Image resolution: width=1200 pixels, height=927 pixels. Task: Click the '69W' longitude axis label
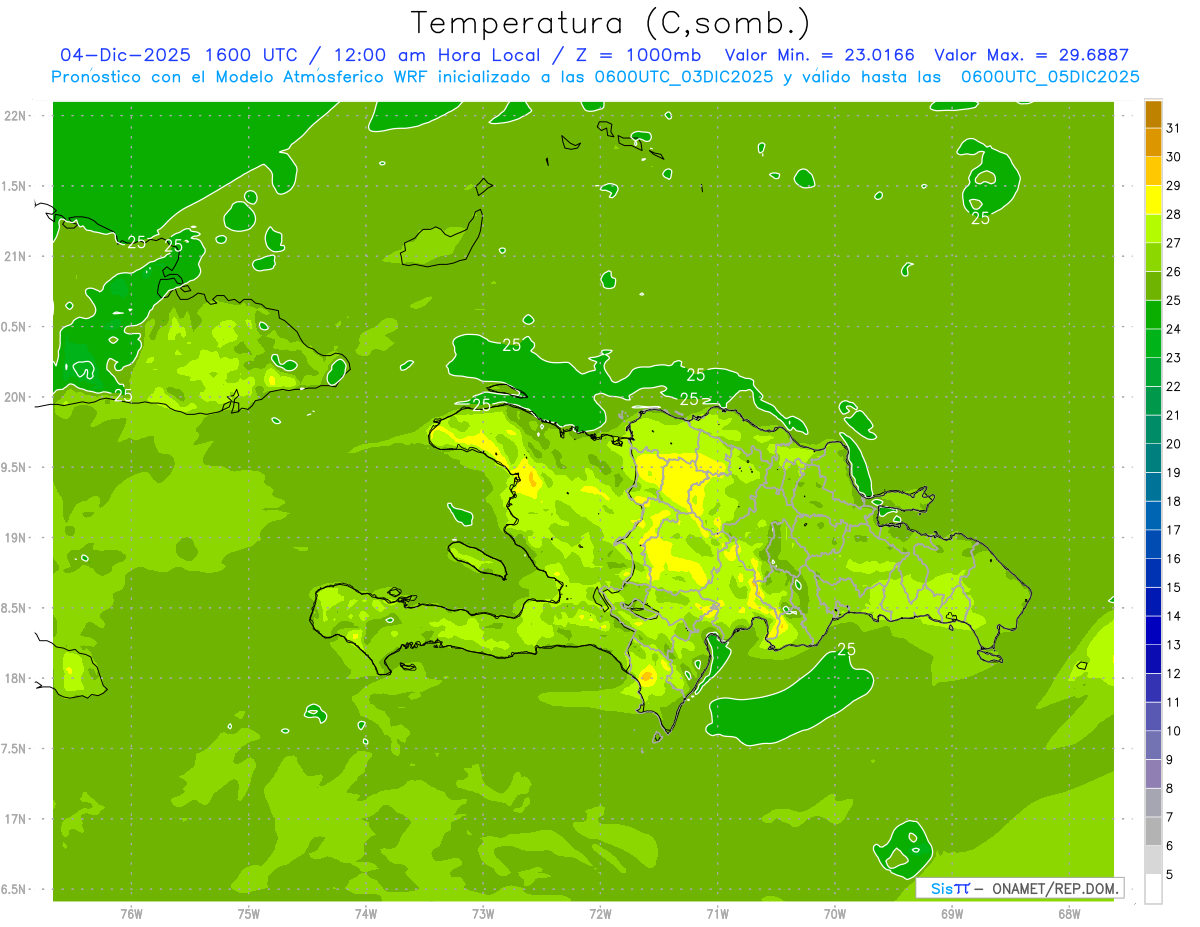tap(951, 914)
